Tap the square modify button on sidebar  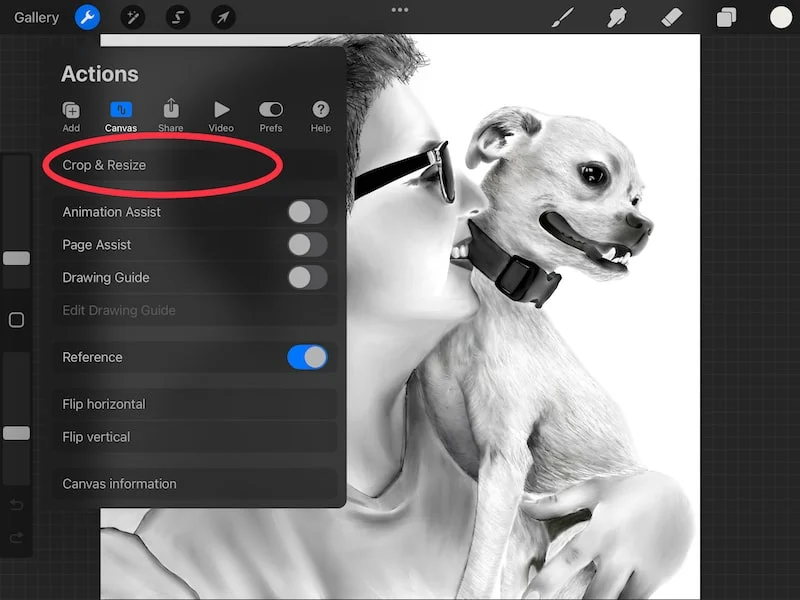(16, 320)
